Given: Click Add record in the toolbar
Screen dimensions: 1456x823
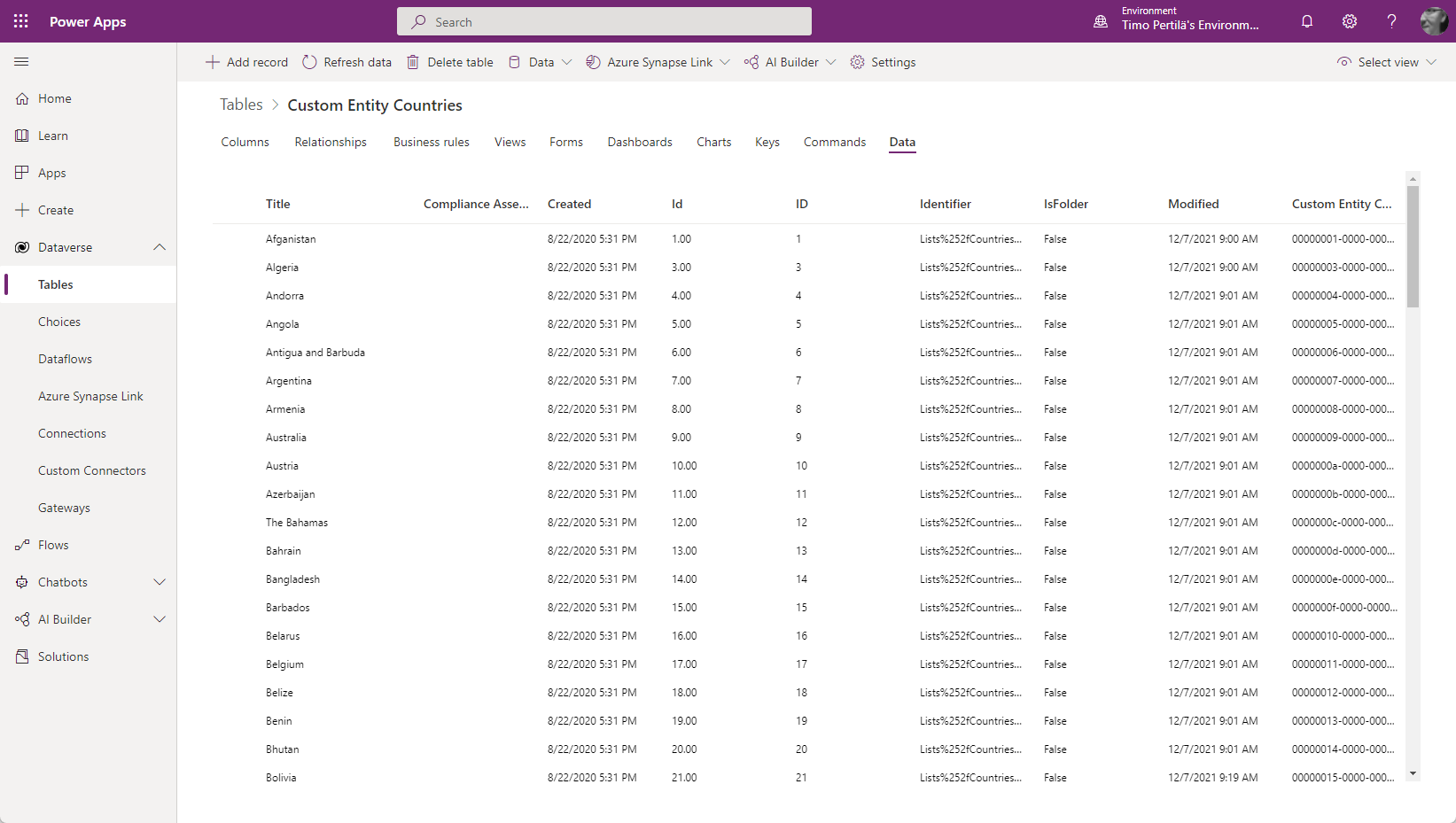Looking at the screenshot, I should pyautogui.click(x=246, y=62).
